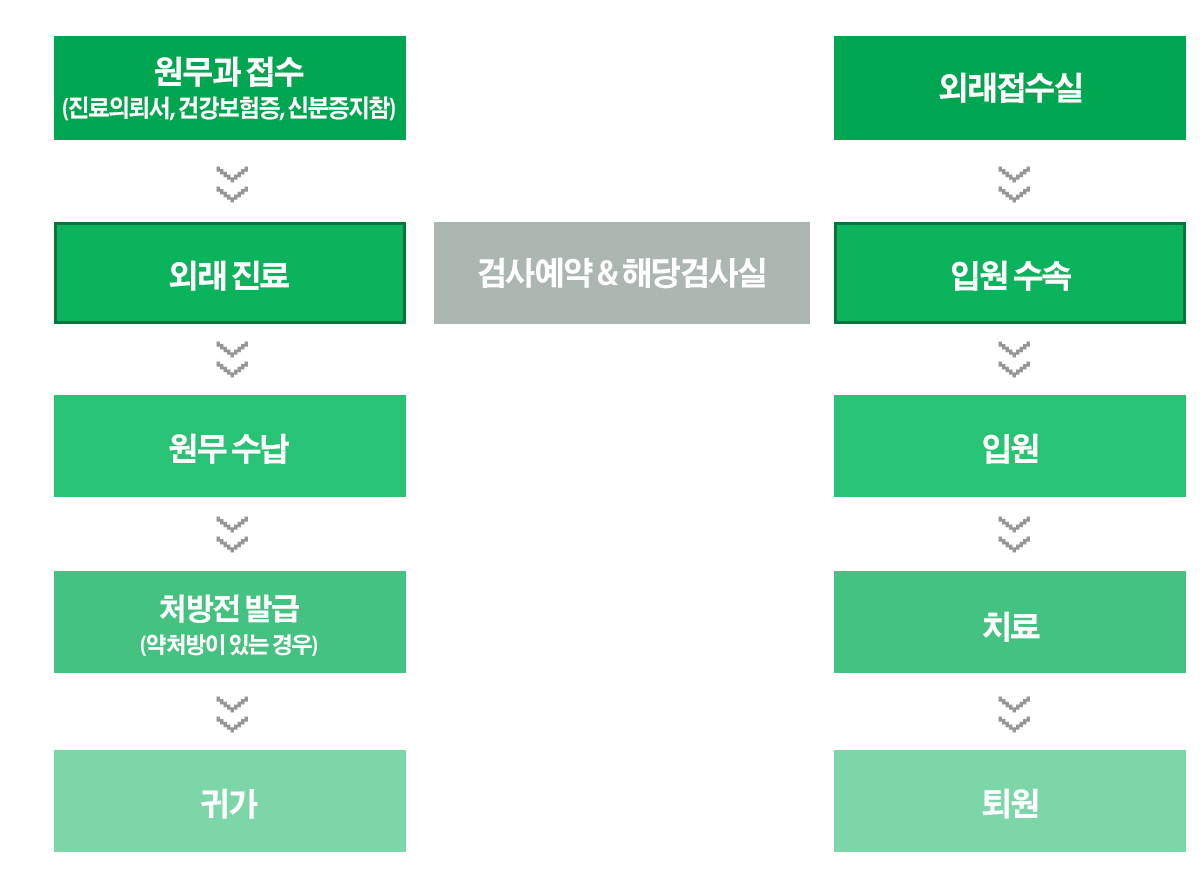Select the 원무과 접수 step box
The width and height of the screenshot is (1200, 888).
click(x=230, y=88)
